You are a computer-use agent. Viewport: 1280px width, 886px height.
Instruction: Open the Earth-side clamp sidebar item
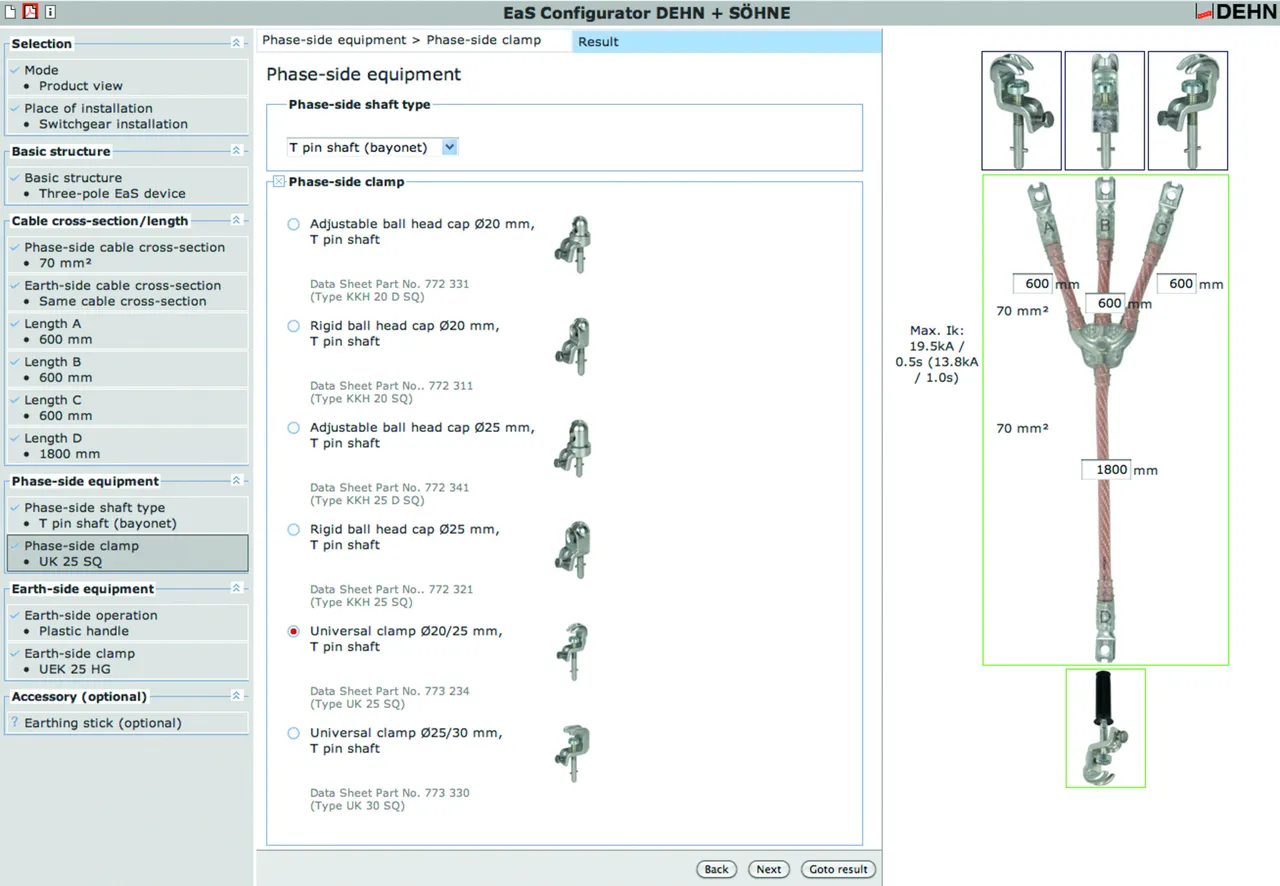coord(126,661)
